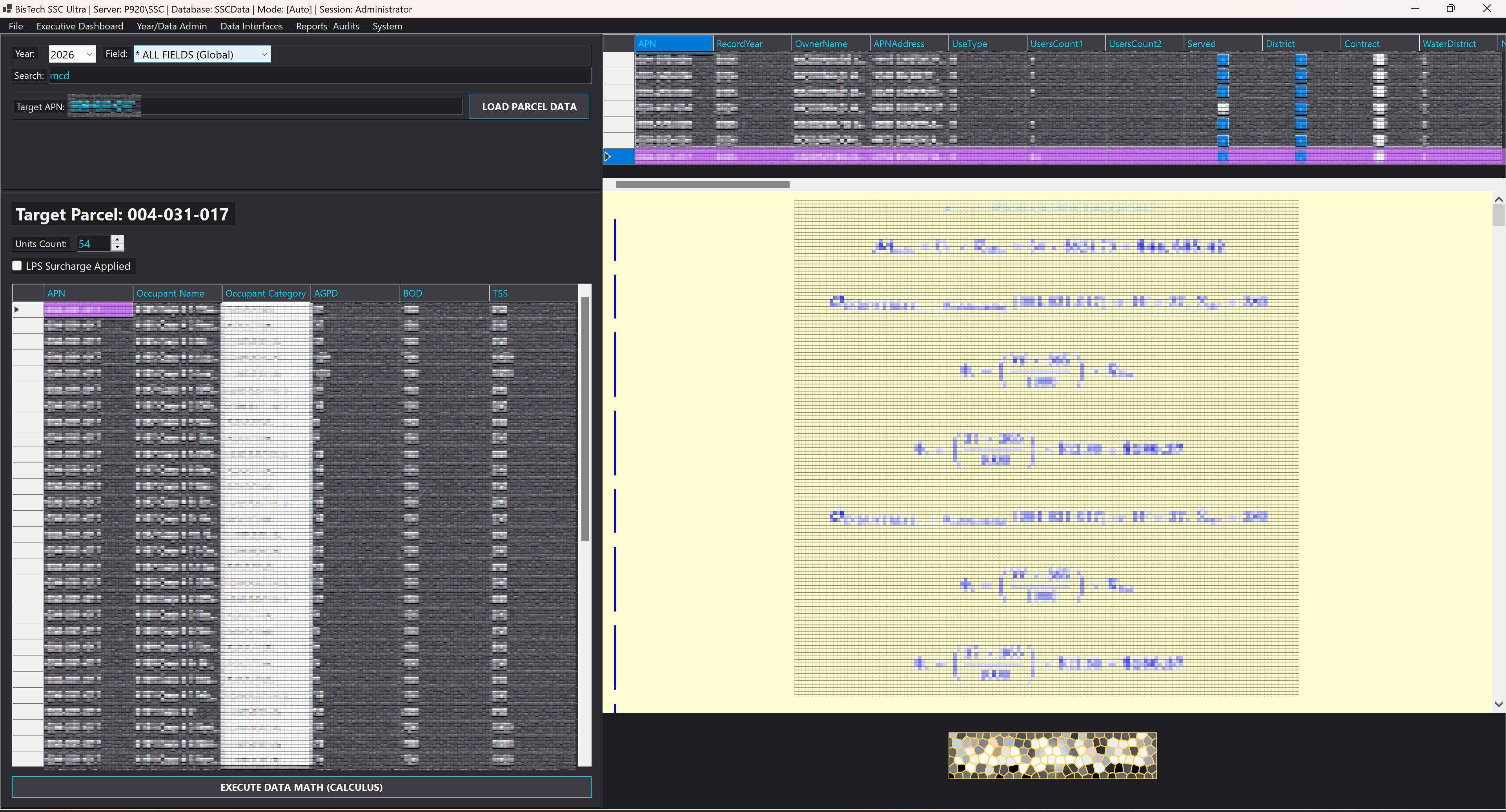Sort parcels grid by UseType header

pyautogui.click(x=987, y=43)
